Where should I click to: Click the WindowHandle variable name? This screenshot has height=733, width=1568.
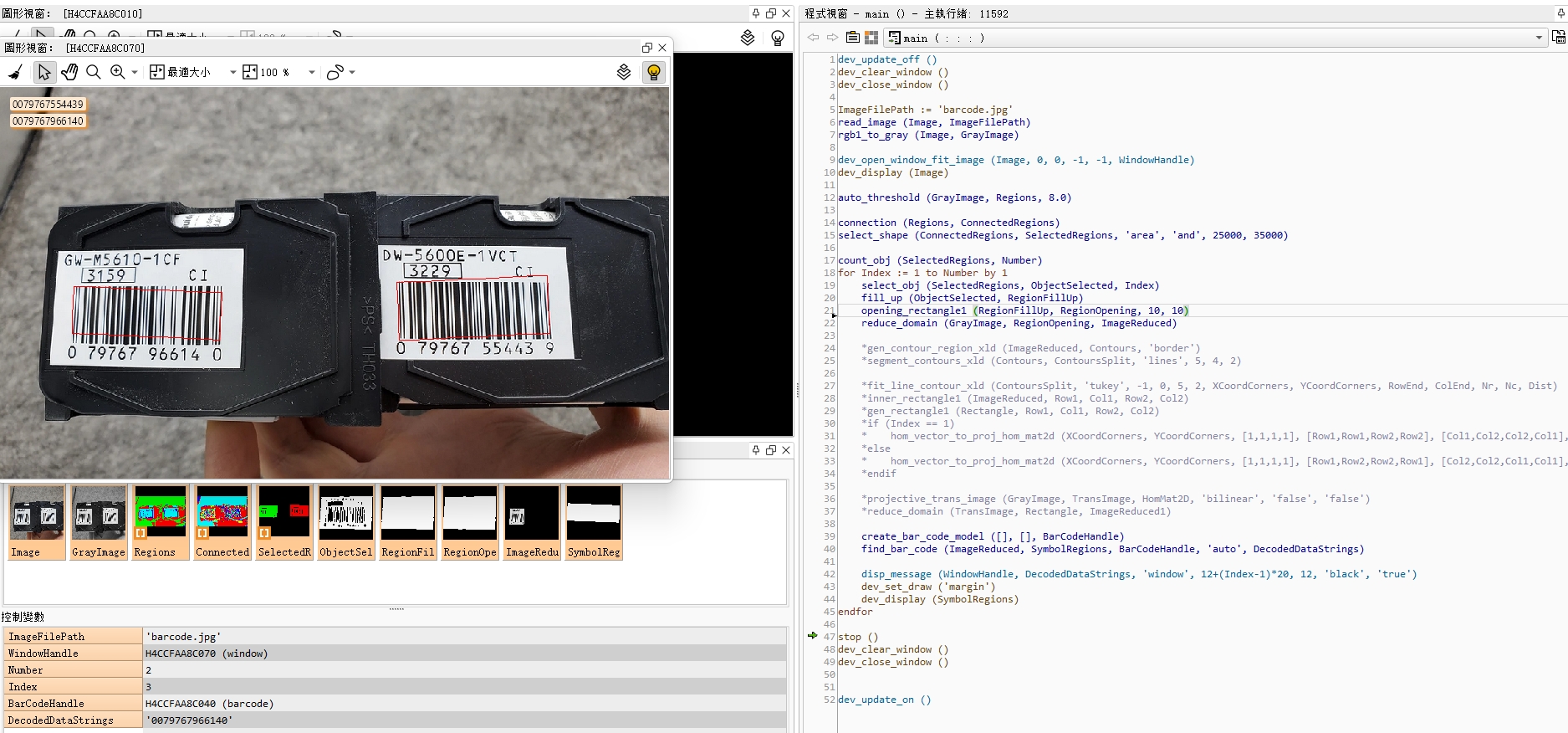pyautogui.click(x=73, y=653)
